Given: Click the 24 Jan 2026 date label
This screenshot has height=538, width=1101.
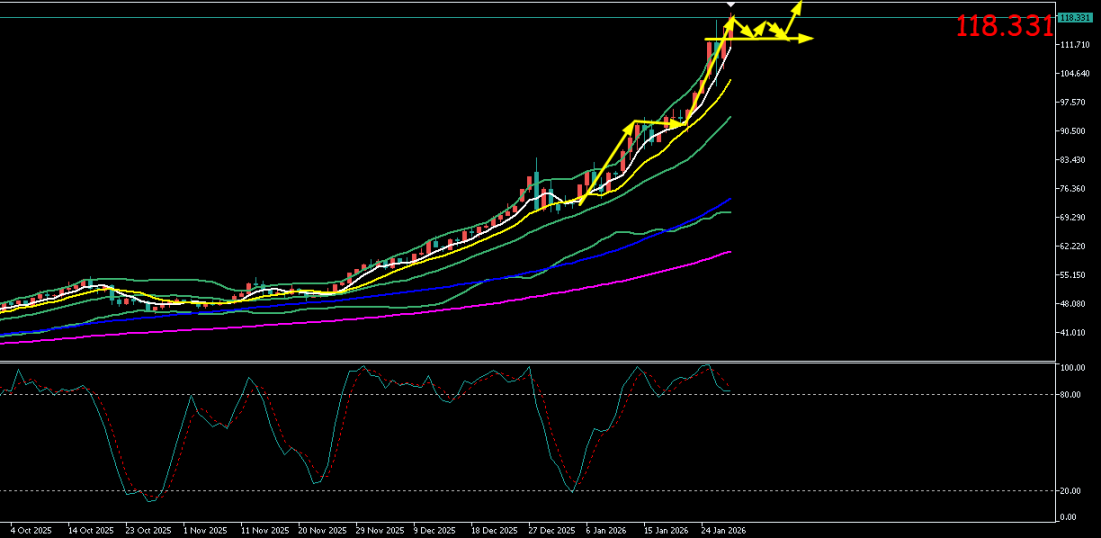Looking at the screenshot, I should coord(722,530).
